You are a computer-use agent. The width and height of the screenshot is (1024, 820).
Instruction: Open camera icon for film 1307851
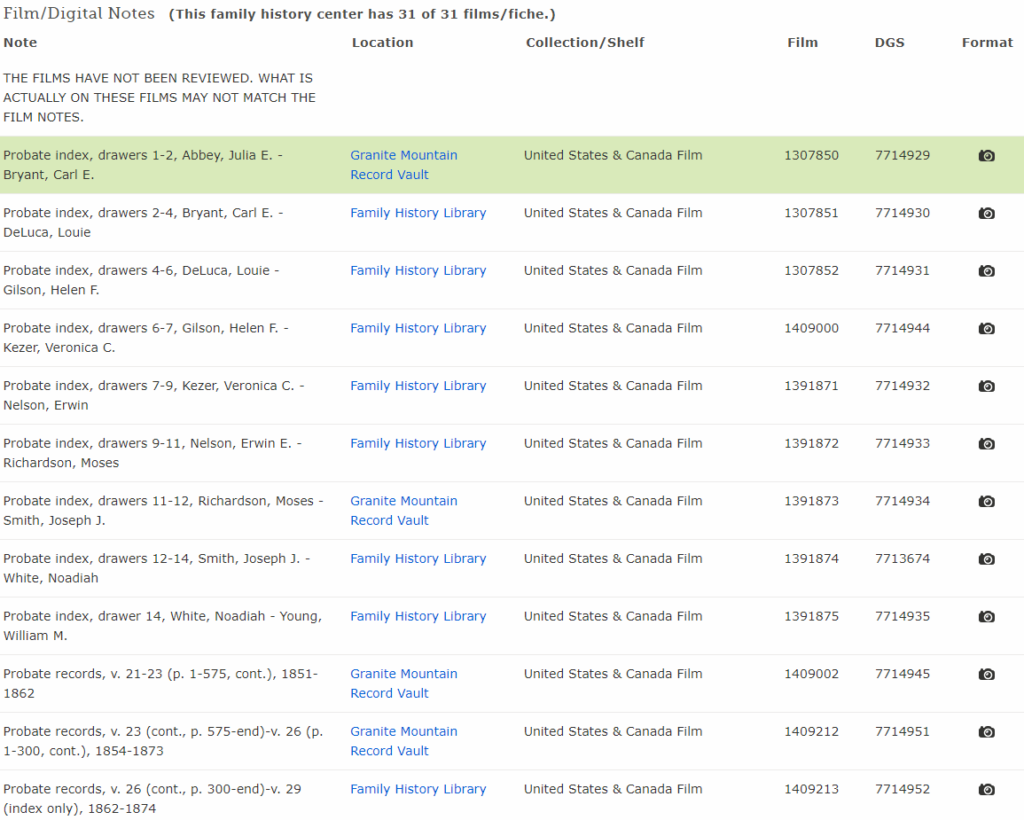click(x=986, y=213)
